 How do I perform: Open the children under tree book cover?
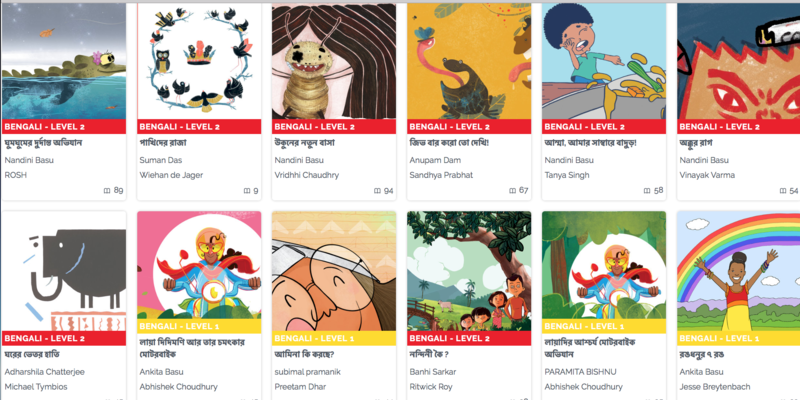[469, 271]
